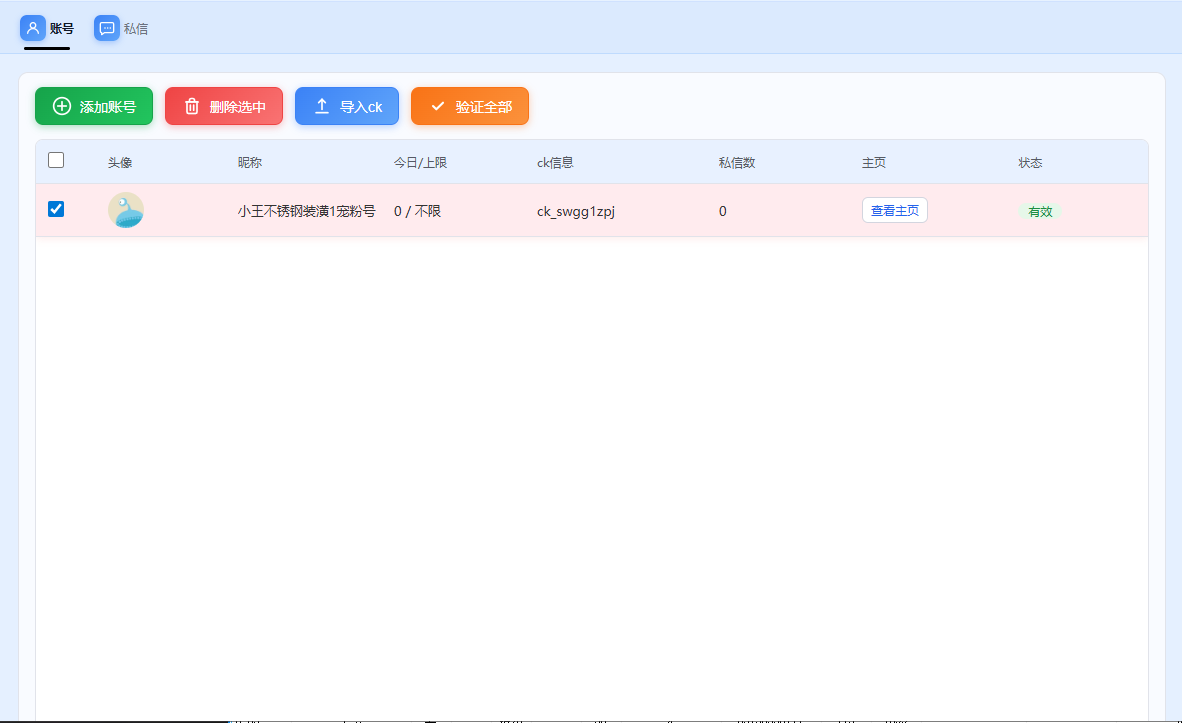
Task: Click the trash can icon on 删除选中
Action: tap(192, 107)
